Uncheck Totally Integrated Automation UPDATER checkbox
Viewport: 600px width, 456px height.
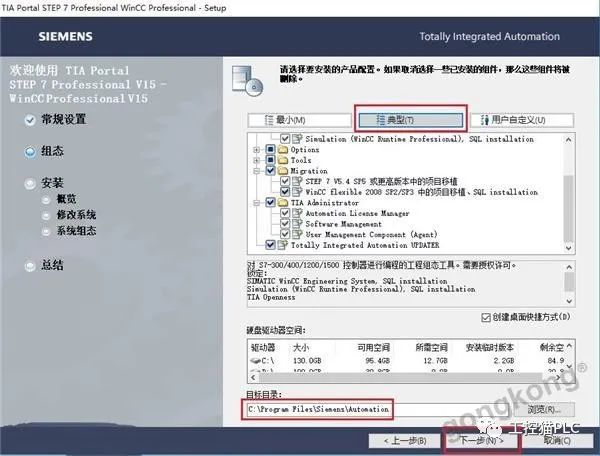270,245
